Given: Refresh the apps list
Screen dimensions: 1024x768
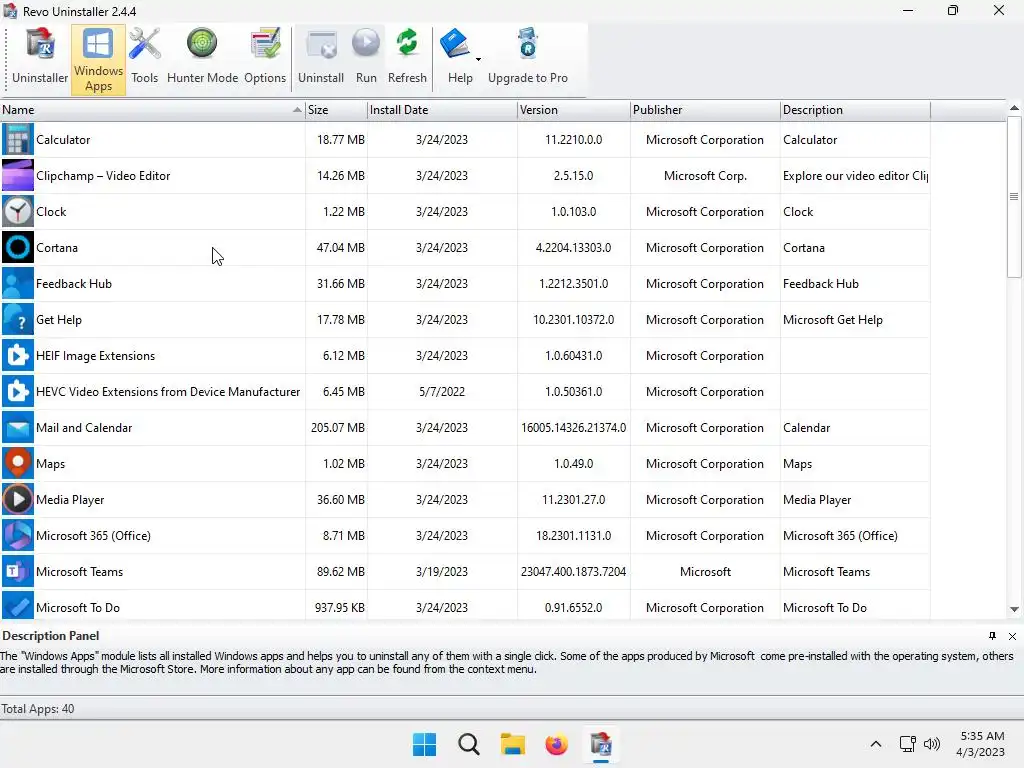Looking at the screenshot, I should tap(407, 59).
